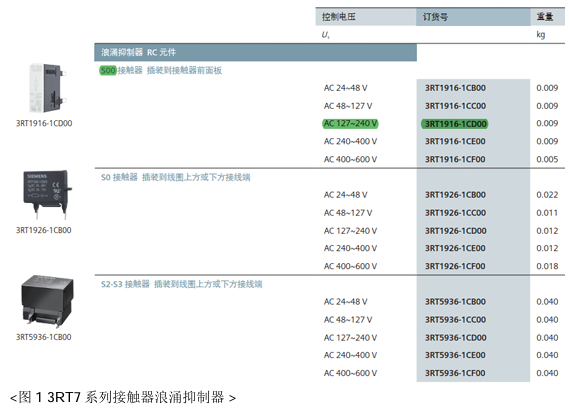Click AC 24~48 V in the 3RT1916-1CB00 row
The height and width of the screenshot is (420, 572).
click(x=345, y=88)
